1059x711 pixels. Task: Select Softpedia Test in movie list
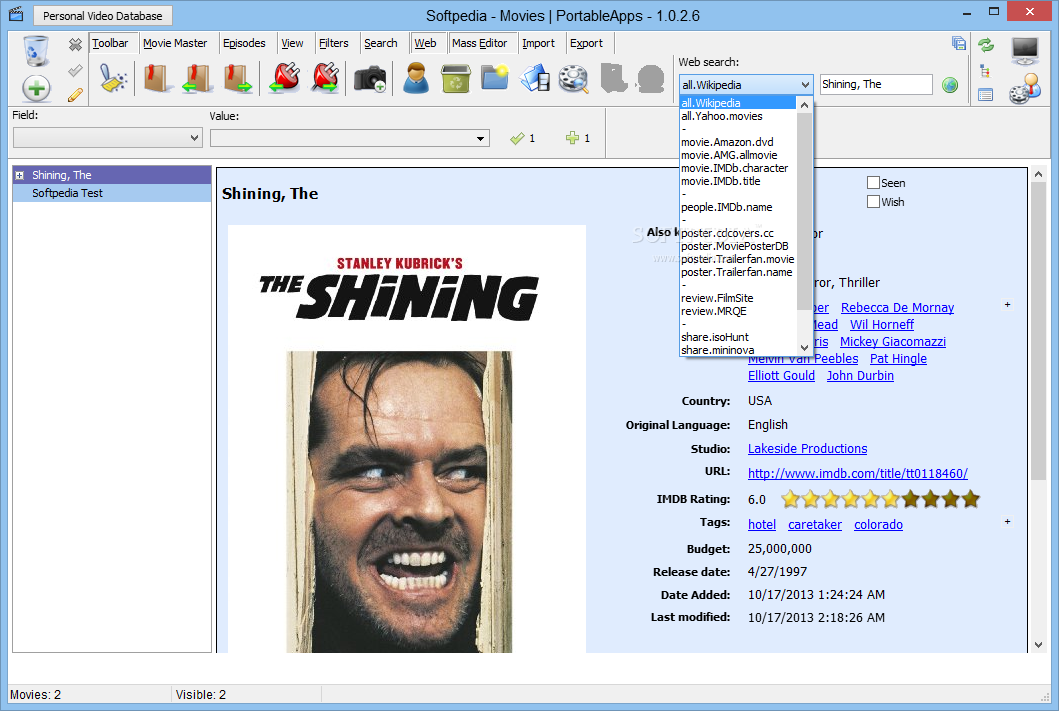pos(112,193)
